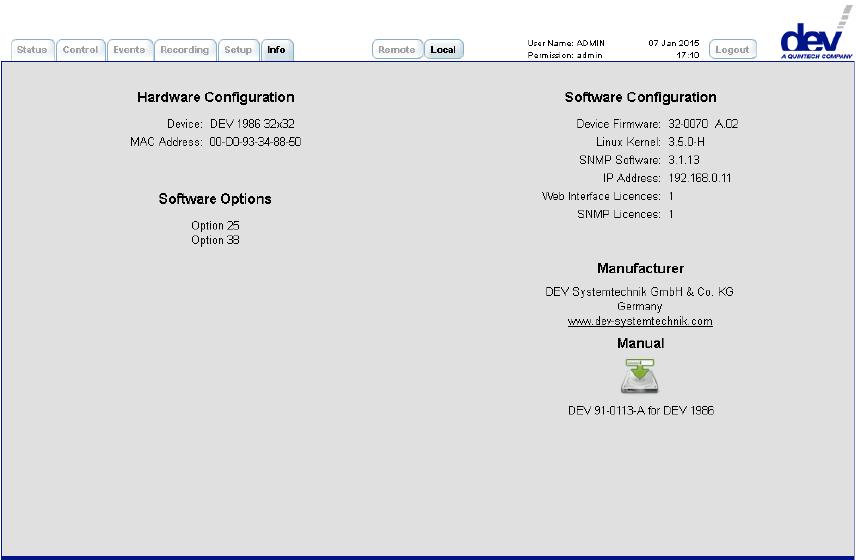Click the date 07 Jan 2015
The height and width of the screenshot is (560, 856).
(674, 43)
